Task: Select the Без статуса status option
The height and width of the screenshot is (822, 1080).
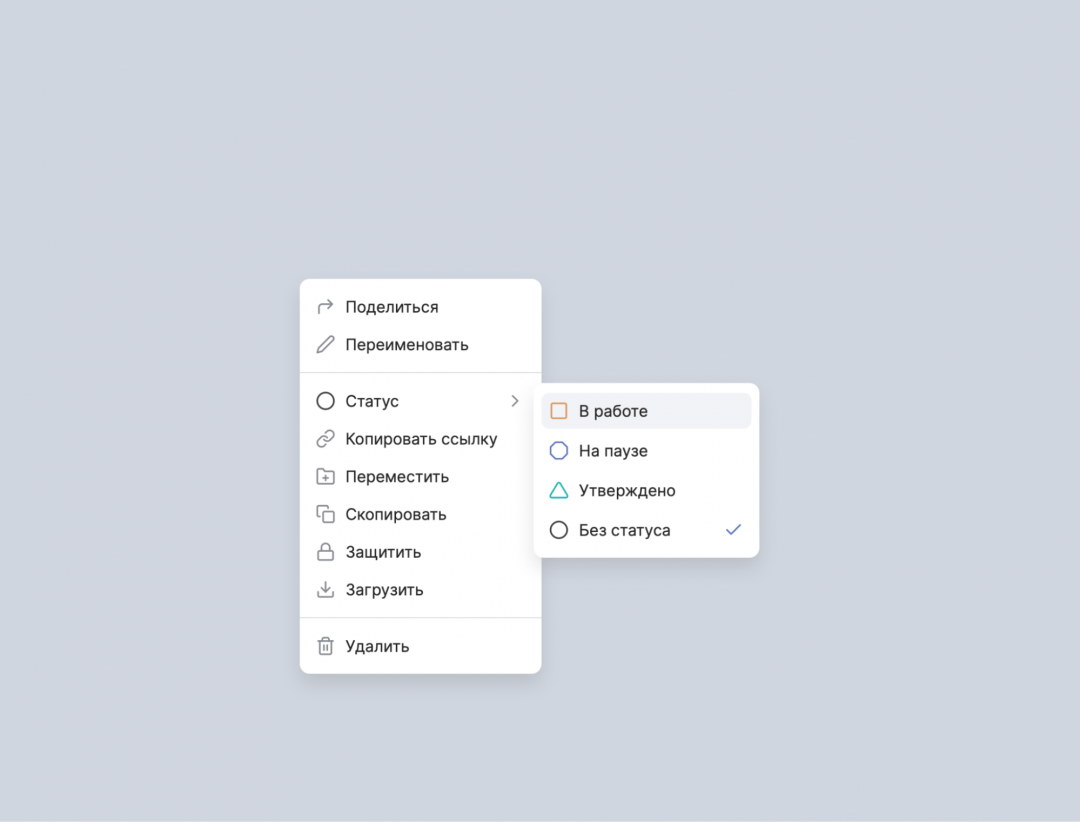Action: click(646, 530)
